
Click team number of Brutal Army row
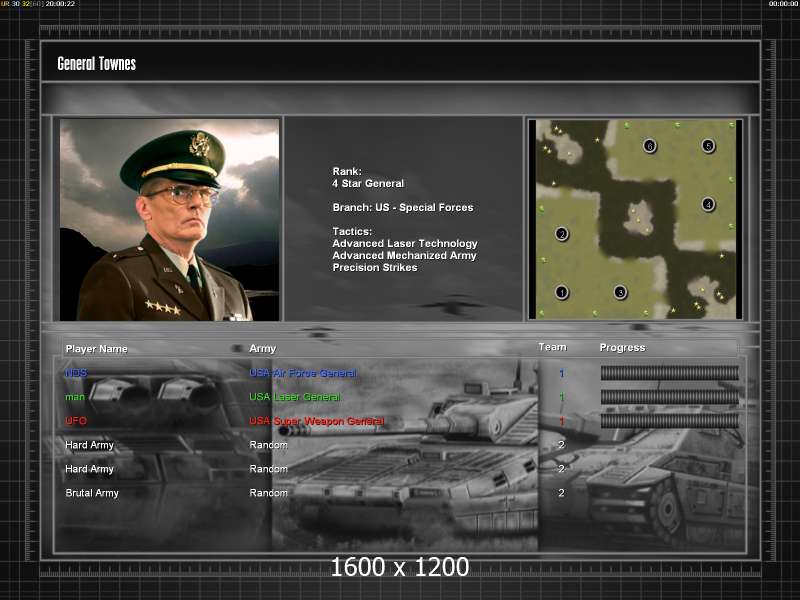click(x=561, y=493)
